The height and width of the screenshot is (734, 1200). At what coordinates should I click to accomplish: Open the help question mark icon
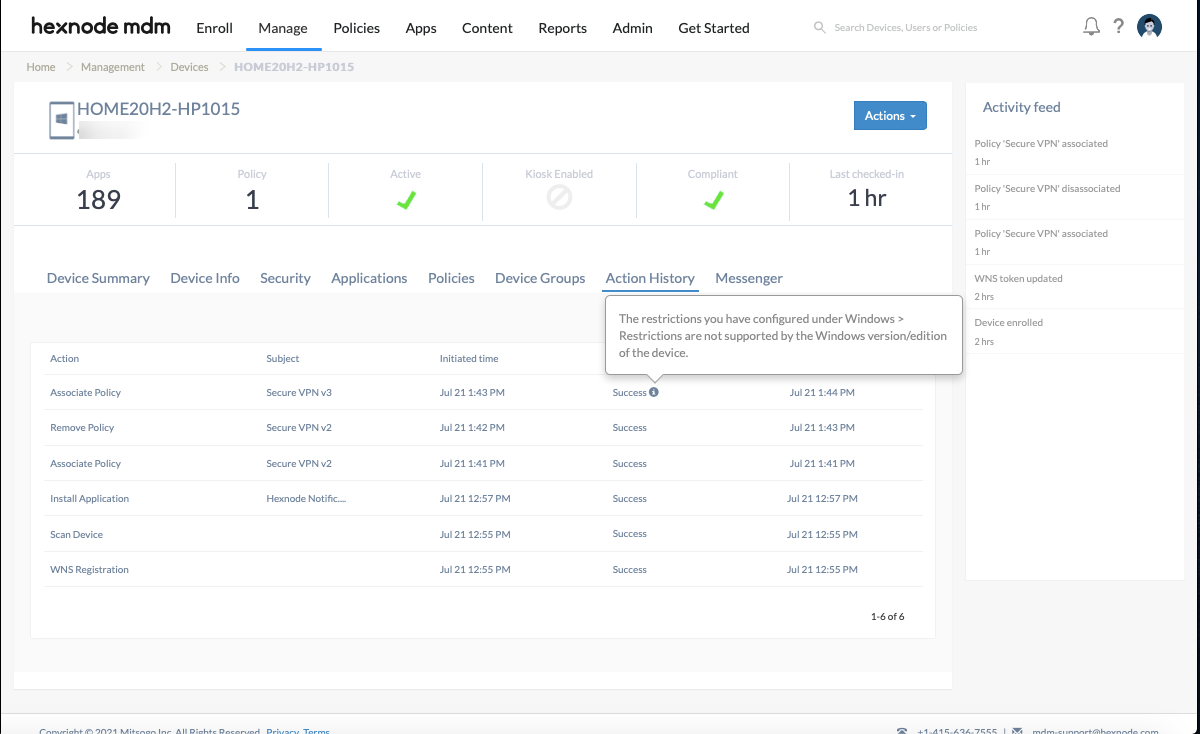pos(1119,27)
